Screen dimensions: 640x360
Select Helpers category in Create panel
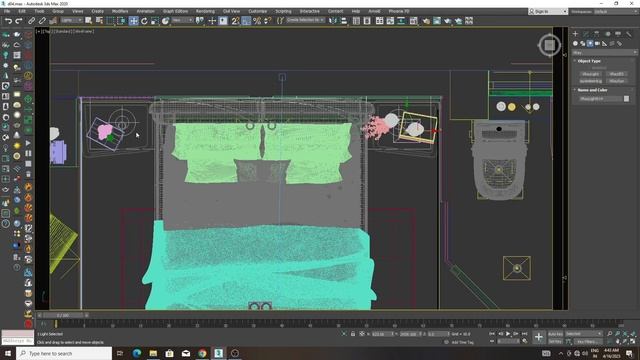(604, 44)
